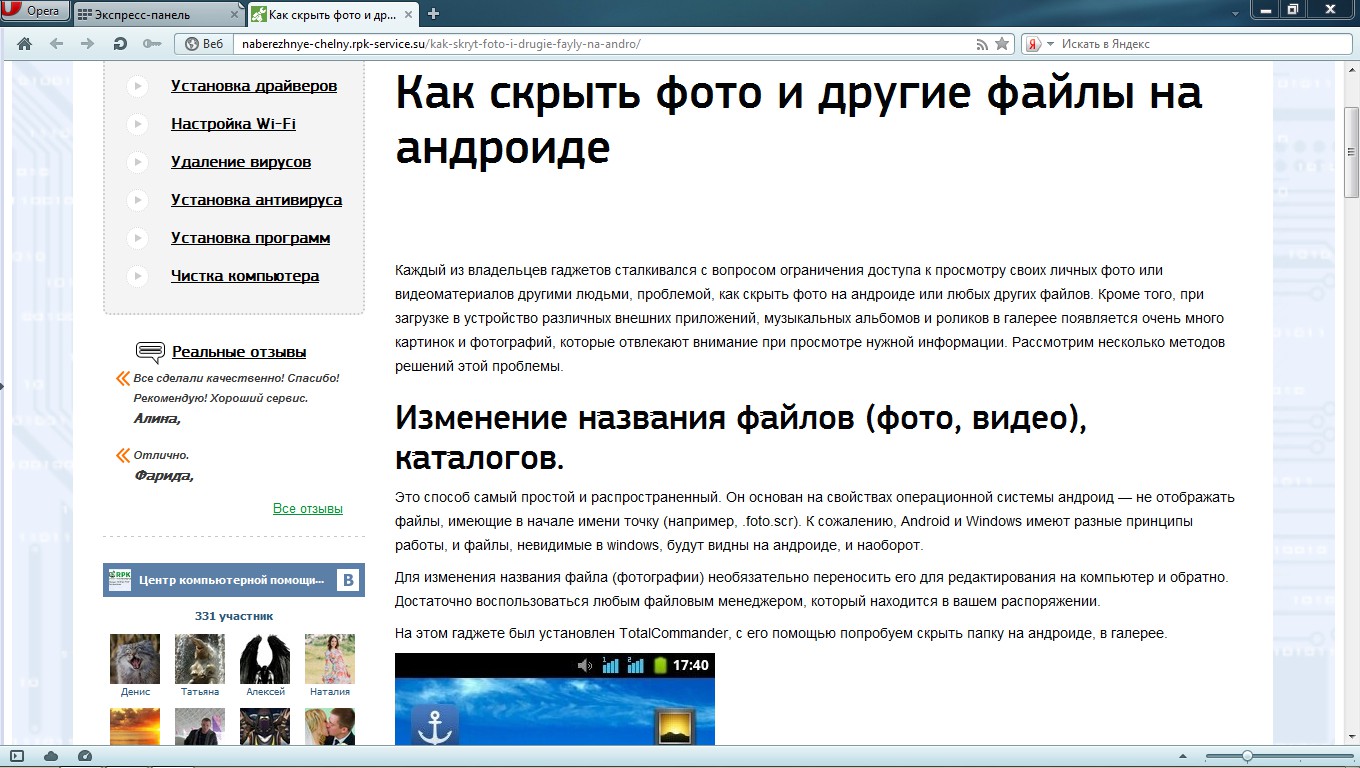The width and height of the screenshot is (1360, 768).
Task: Click the RPK group logo thumbnail
Action: tap(120, 580)
